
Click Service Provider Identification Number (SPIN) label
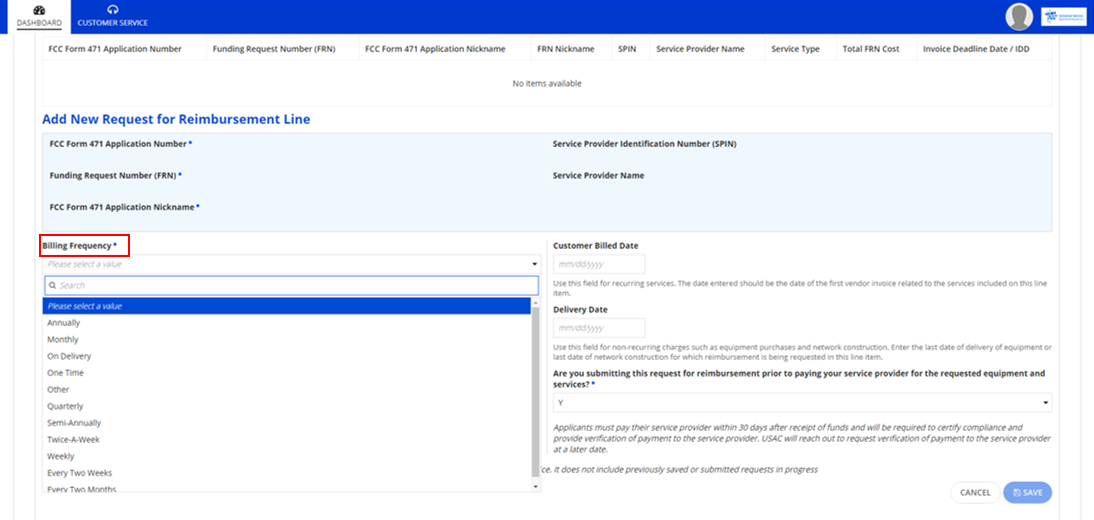click(645, 144)
